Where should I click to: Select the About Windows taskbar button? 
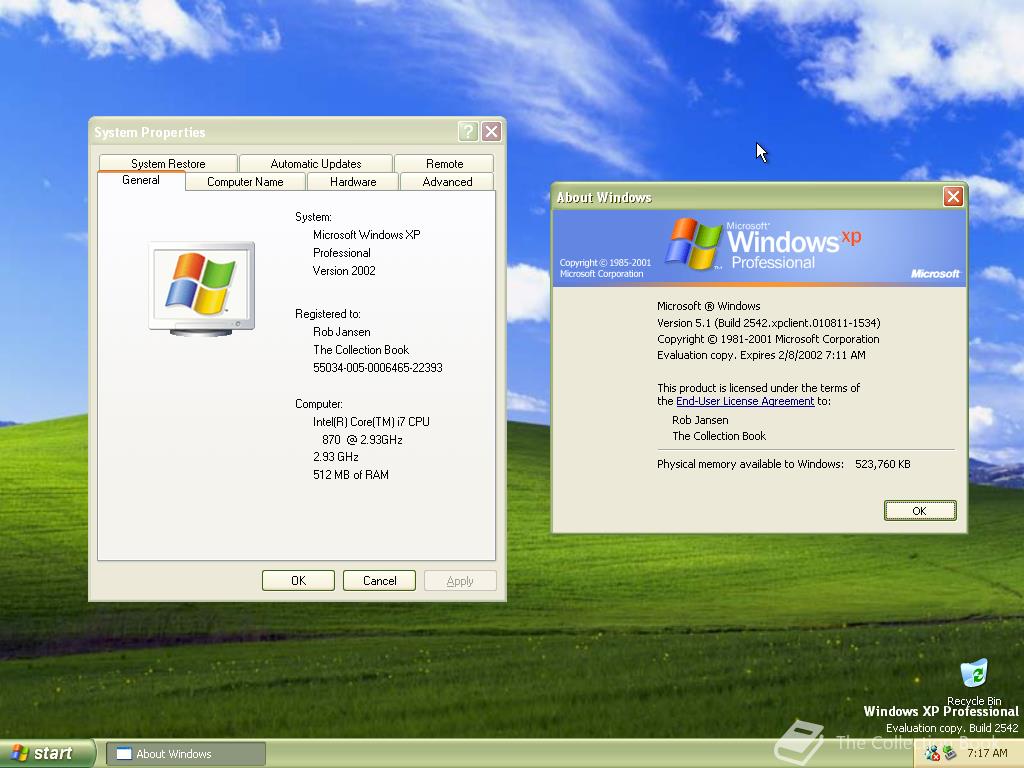[186, 754]
